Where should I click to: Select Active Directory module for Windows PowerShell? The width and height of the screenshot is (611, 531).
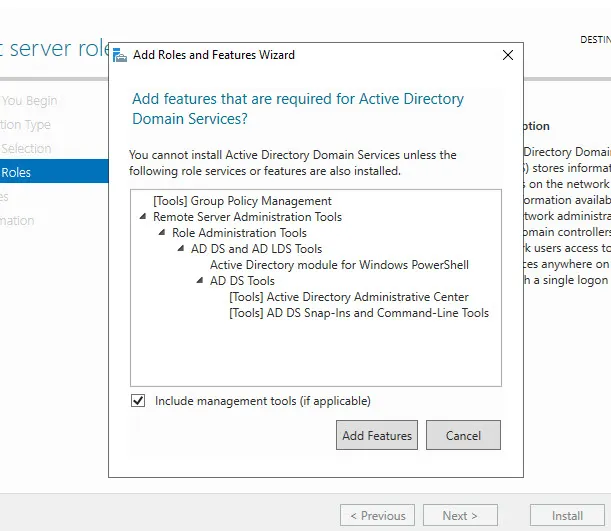coord(339,265)
